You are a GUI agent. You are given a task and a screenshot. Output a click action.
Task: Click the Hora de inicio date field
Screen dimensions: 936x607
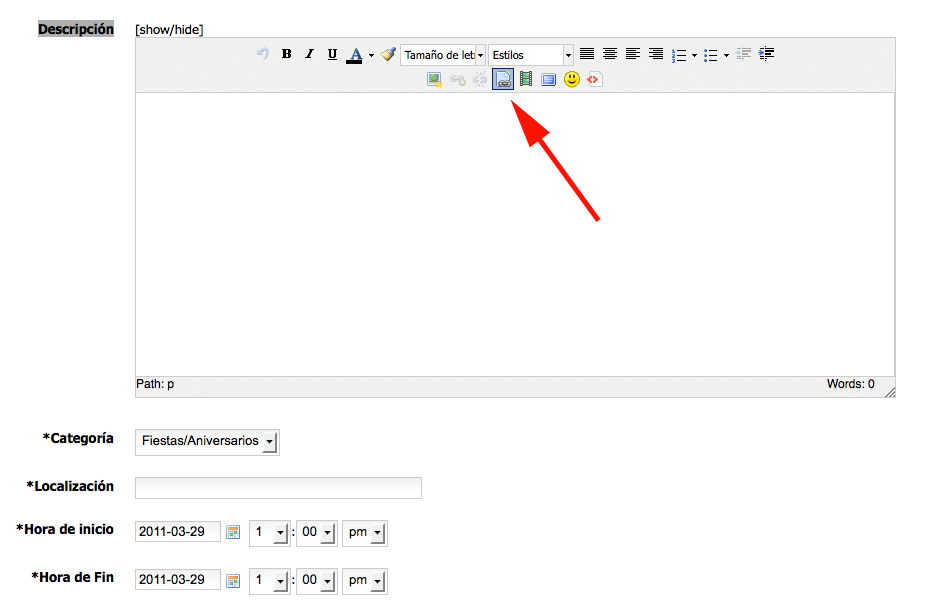click(x=178, y=531)
